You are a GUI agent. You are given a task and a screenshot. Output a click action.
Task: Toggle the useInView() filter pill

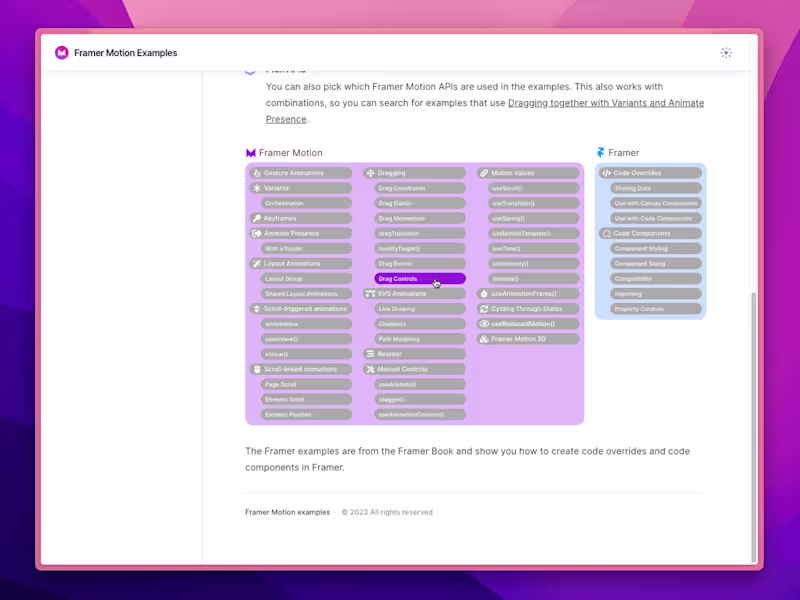click(x=306, y=339)
